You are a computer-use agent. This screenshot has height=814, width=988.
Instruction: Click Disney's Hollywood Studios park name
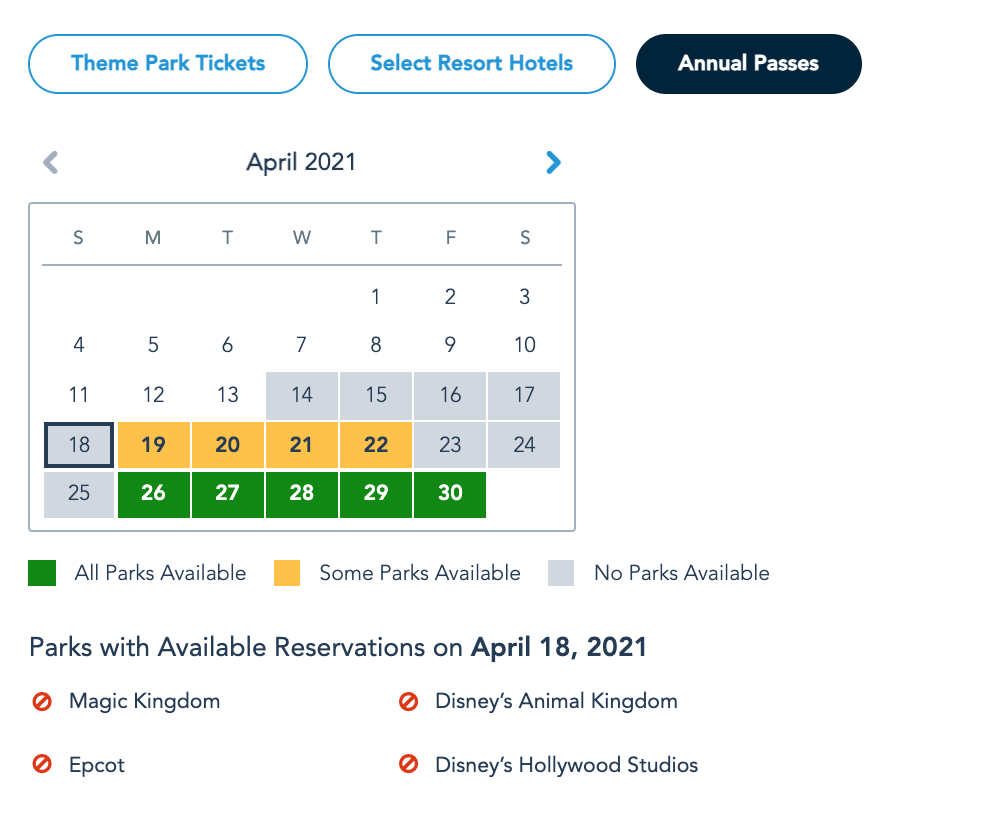click(566, 765)
